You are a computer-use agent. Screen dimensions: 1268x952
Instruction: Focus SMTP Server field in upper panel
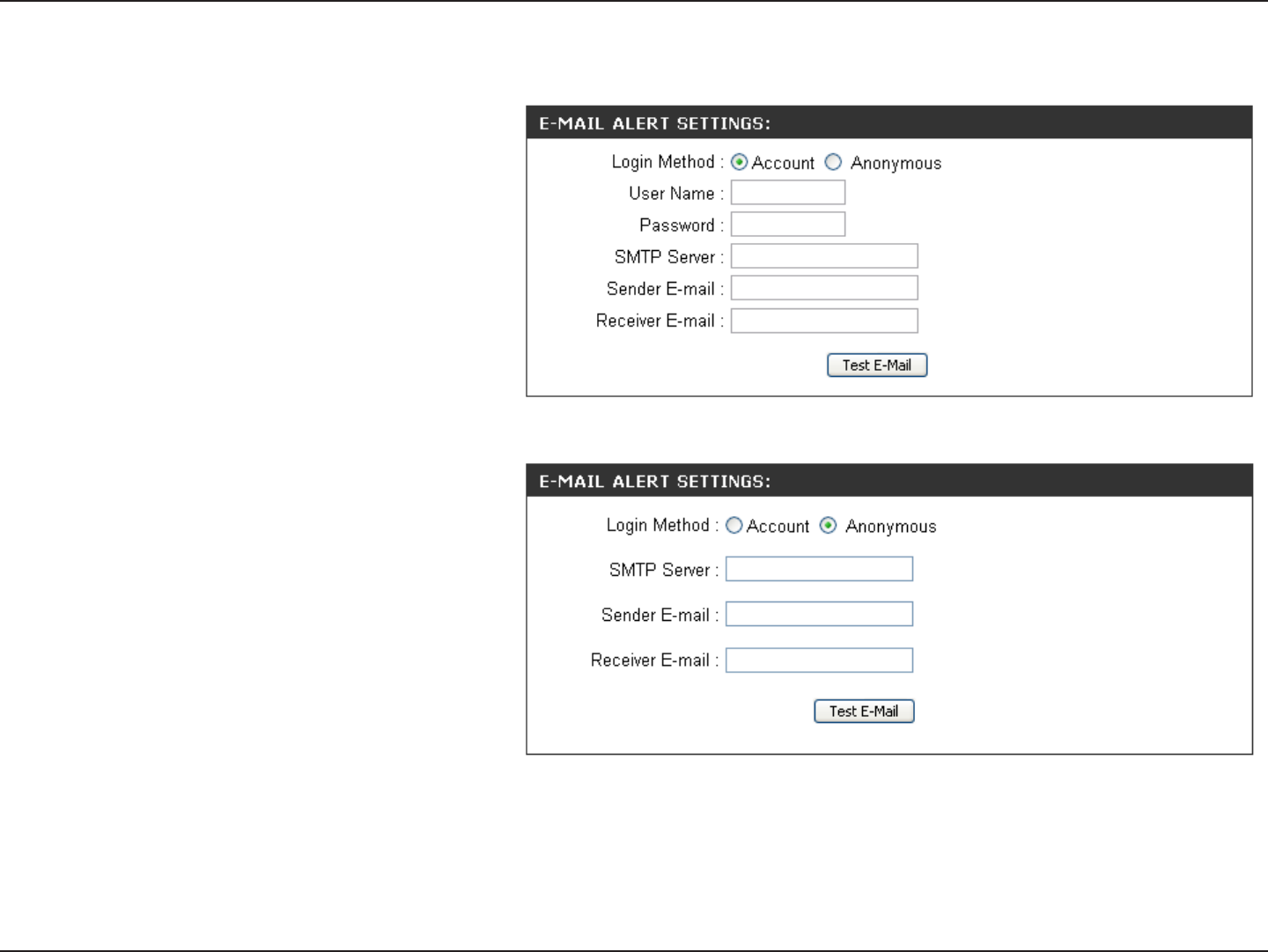824,256
